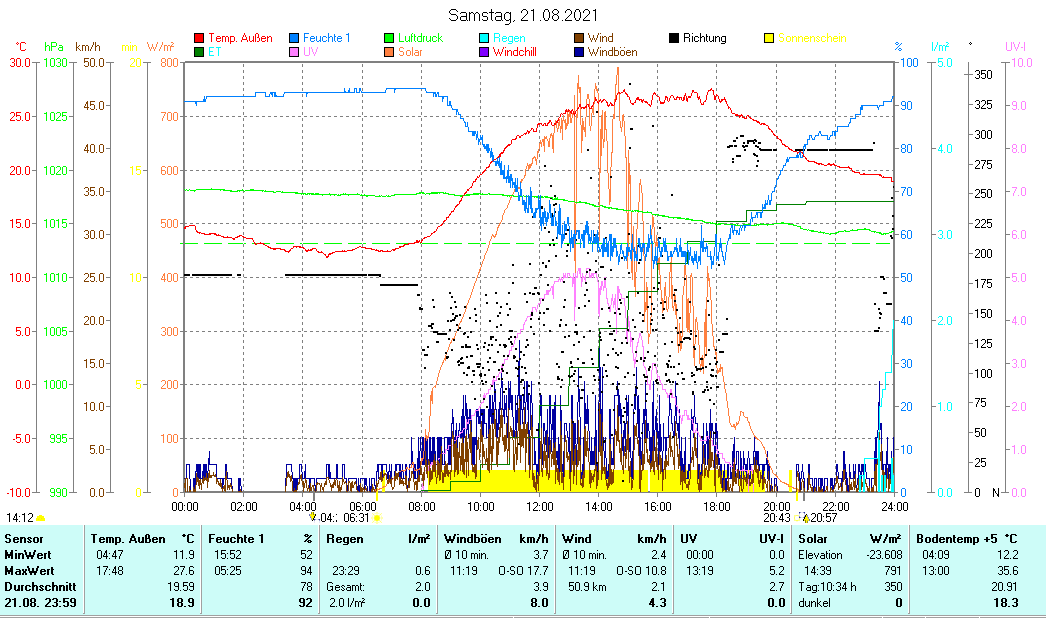Click the gust maximum "O-SO 17.7"
This screenshot has height=618, width=1046.
click(x=523, y=571)
